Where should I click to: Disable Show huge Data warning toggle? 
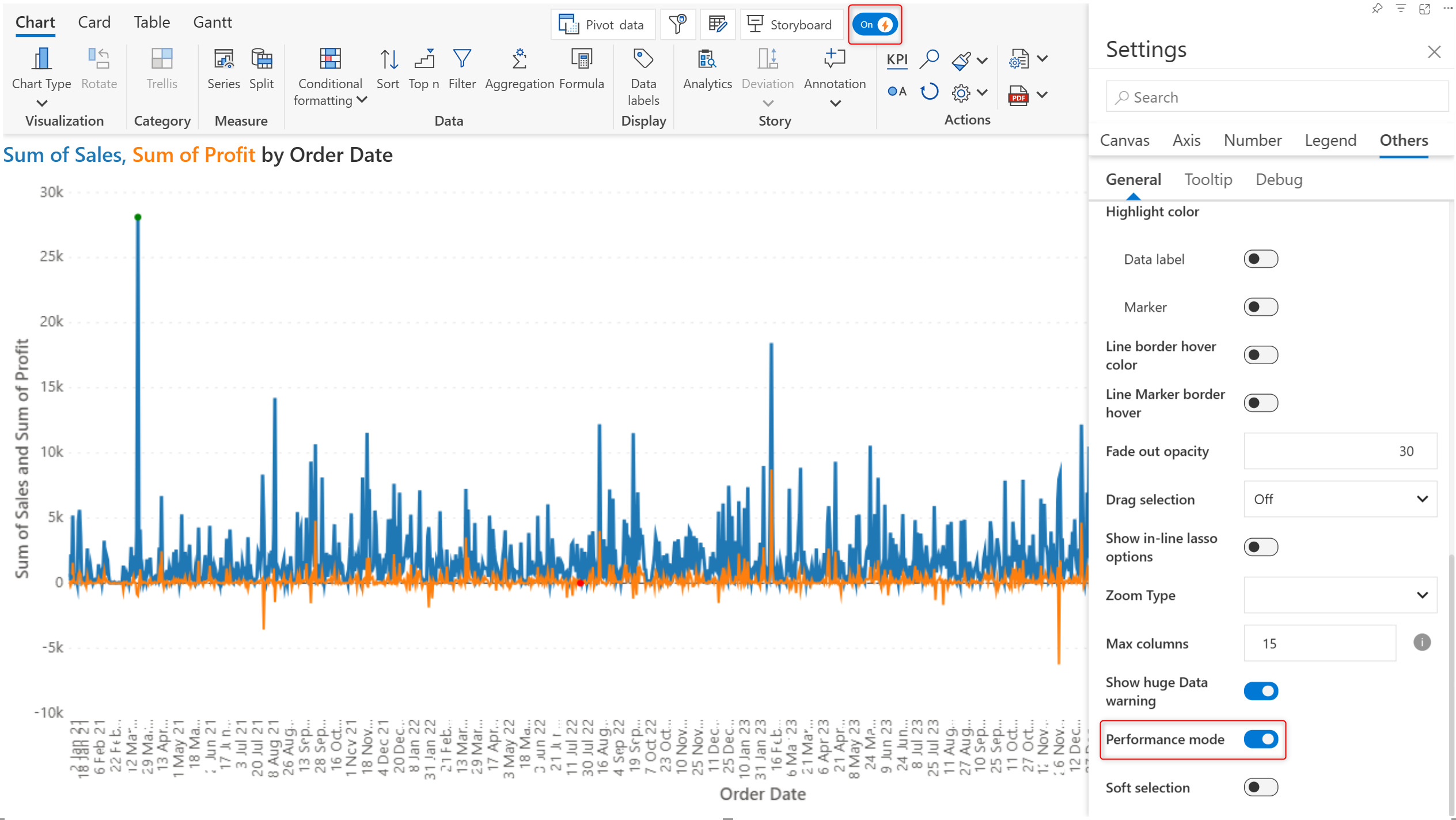[x=1260, y=690]
